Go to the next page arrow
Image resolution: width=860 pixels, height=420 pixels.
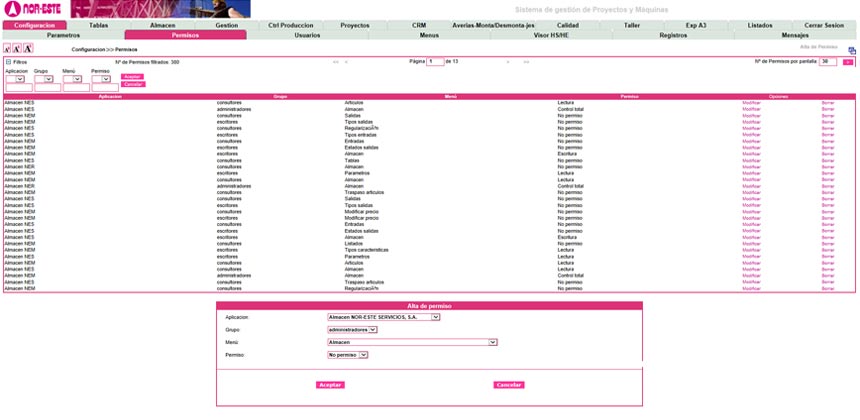point(508,62)
